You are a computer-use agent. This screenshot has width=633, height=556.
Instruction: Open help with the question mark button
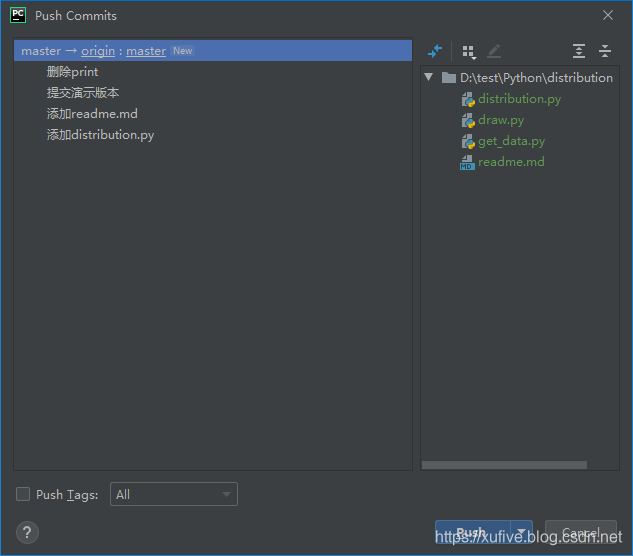27,533
